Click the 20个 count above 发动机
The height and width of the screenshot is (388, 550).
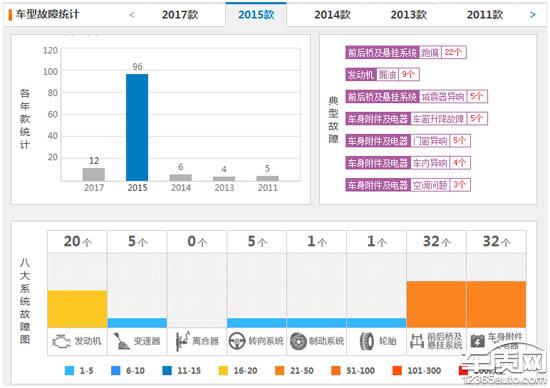78,242
